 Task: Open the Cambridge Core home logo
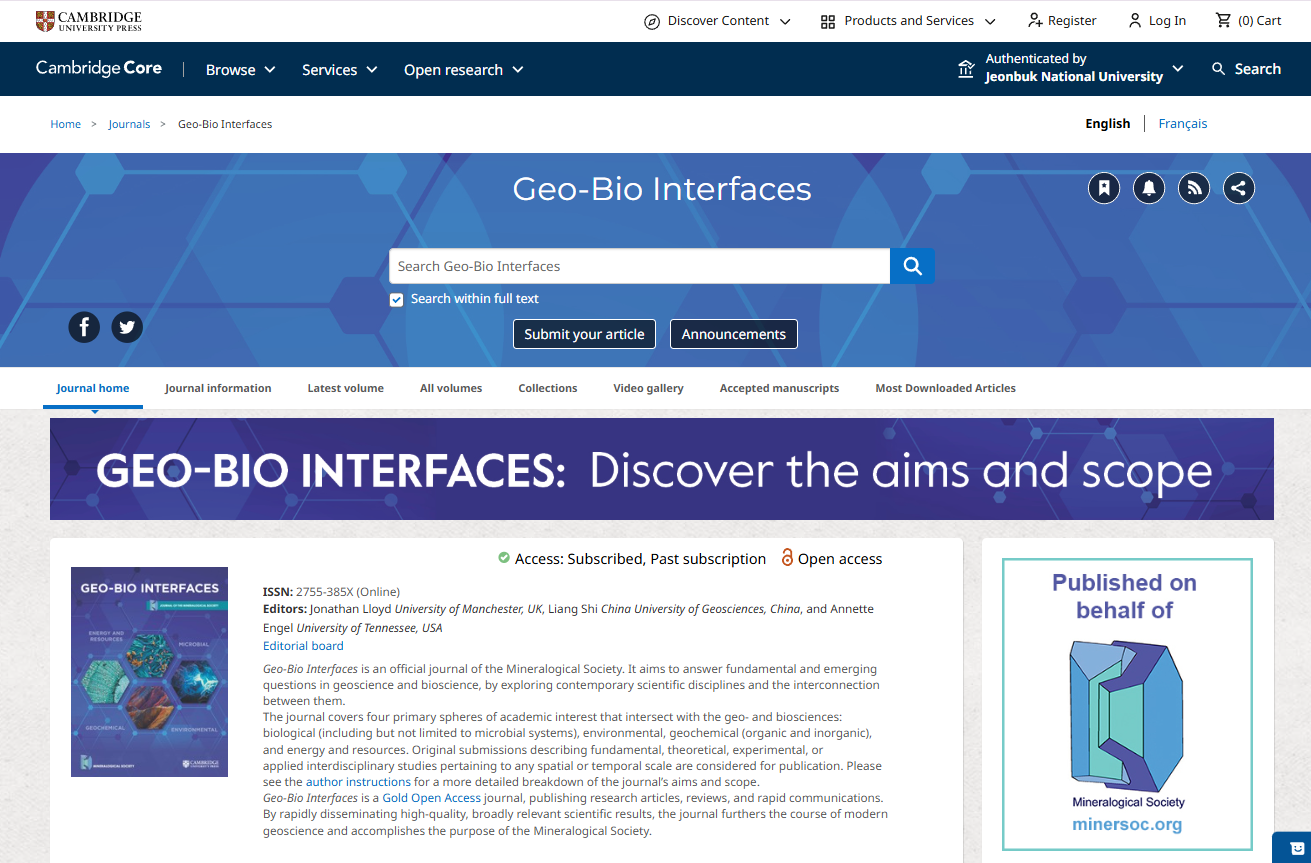[99, 69]
